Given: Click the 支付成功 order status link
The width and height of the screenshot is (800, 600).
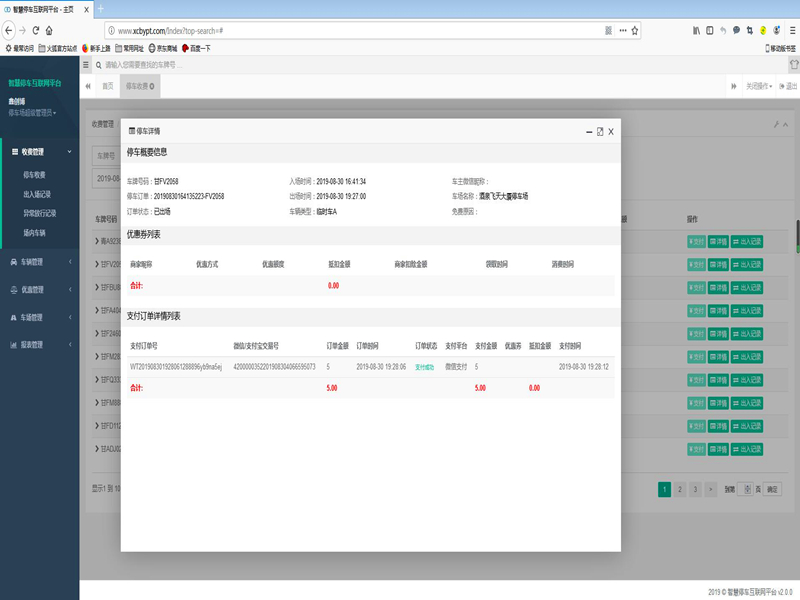Looking at the screenshot, I should [x=424, y=367].
